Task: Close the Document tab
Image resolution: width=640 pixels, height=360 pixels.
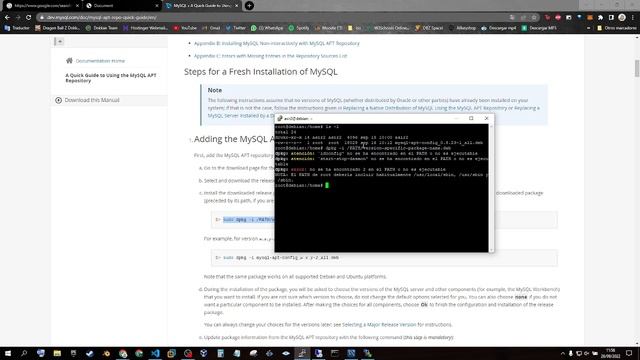Action: (157, 6)
